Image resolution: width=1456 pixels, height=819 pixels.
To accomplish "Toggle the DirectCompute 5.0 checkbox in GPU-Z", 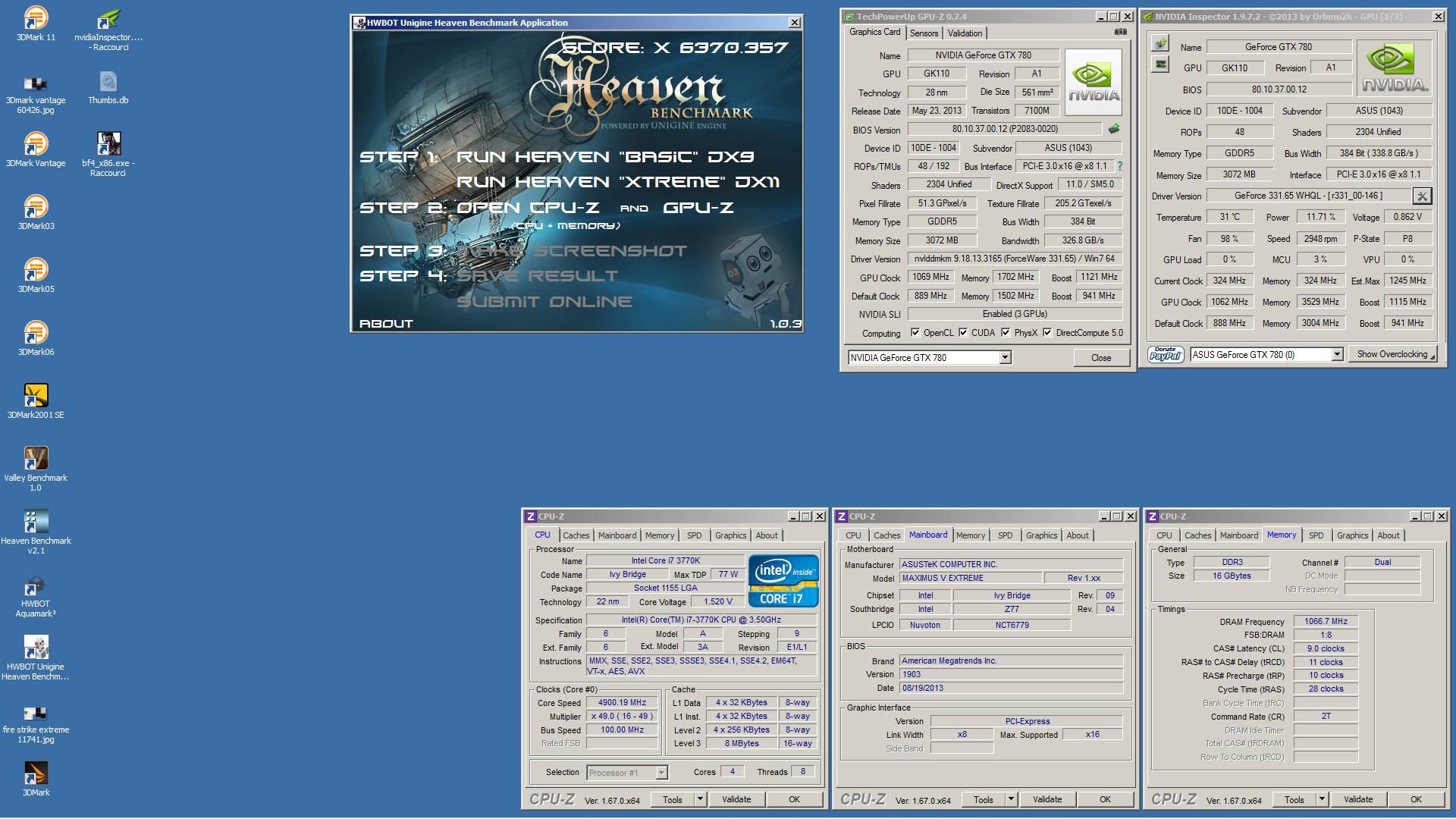I will click(1047, 332).
